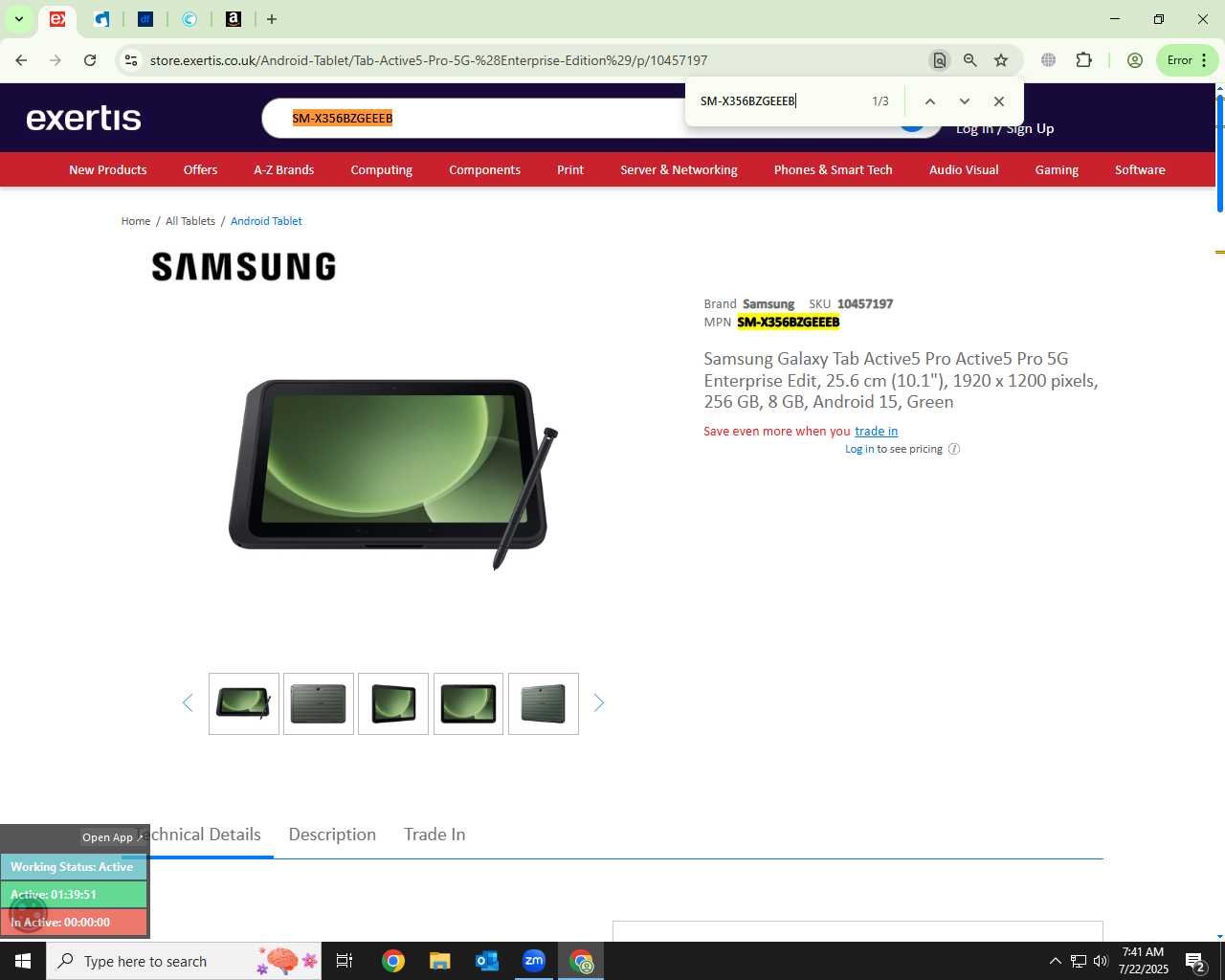The width and height of the screenshot is (1225, 980).
Task: Click the exertis logo
Action: coord(83,118)
